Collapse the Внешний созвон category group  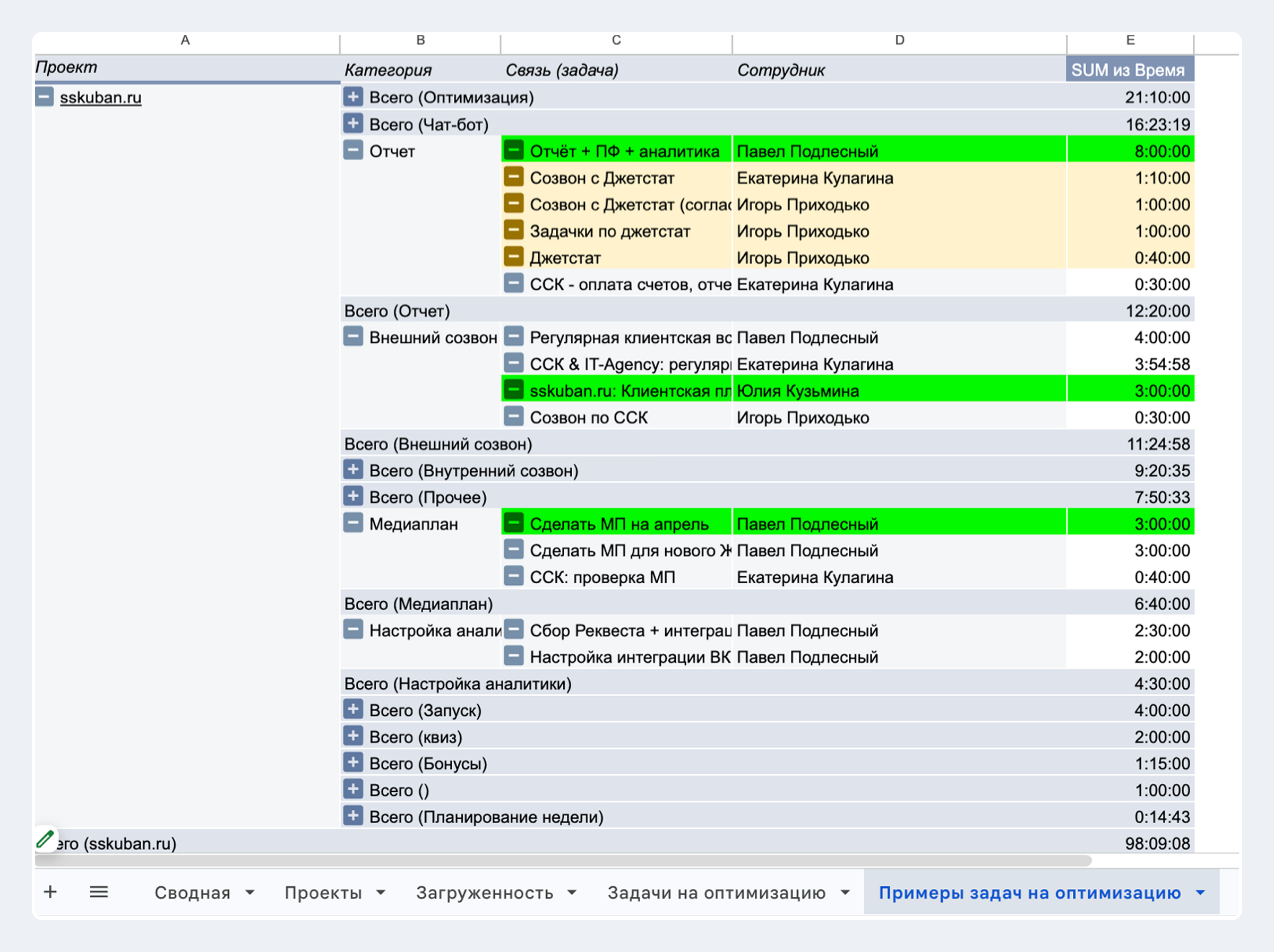coord(353,336)
